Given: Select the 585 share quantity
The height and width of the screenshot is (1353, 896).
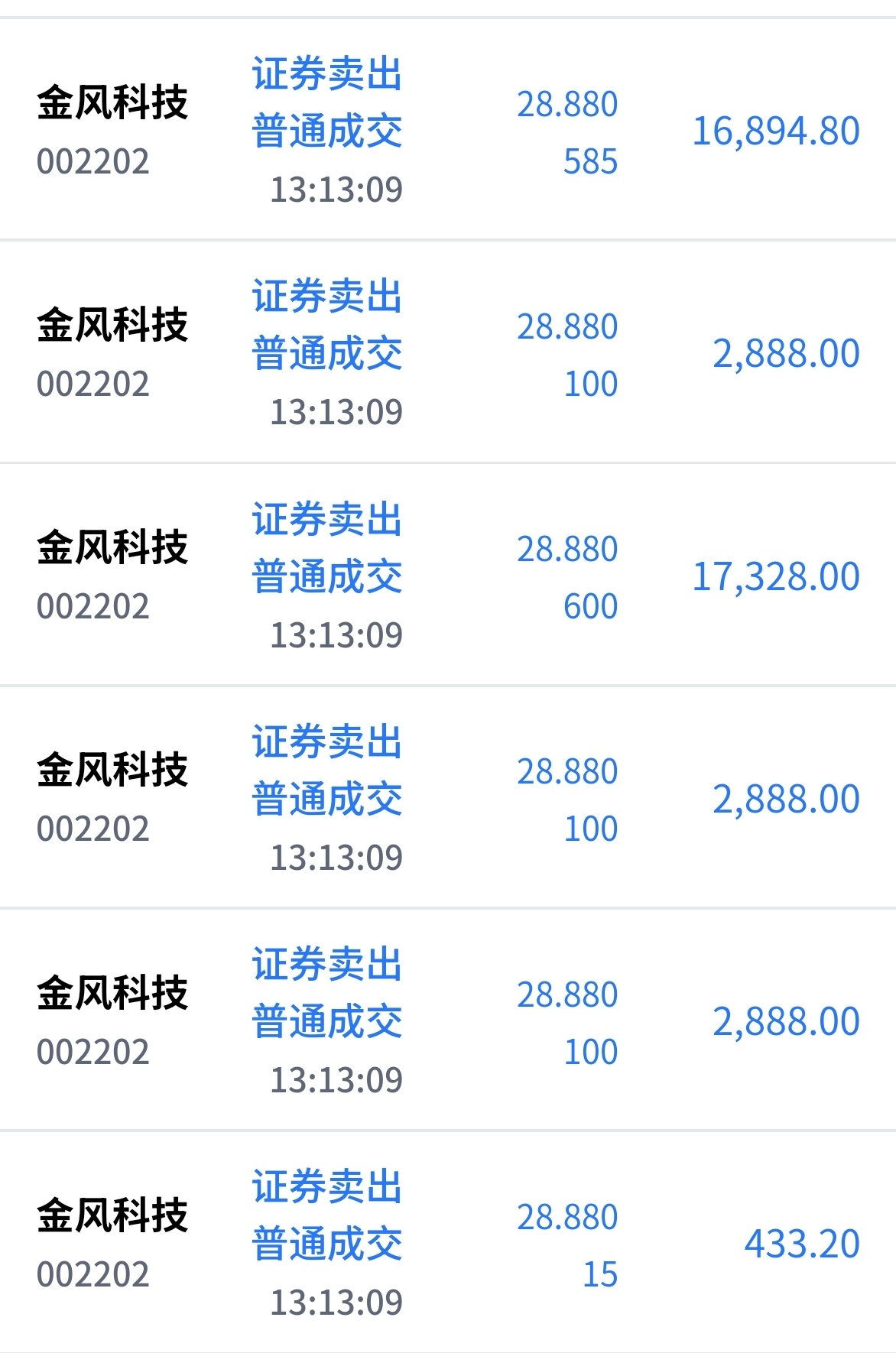Looking at the screenshot, I should click(x=589, y=161).
